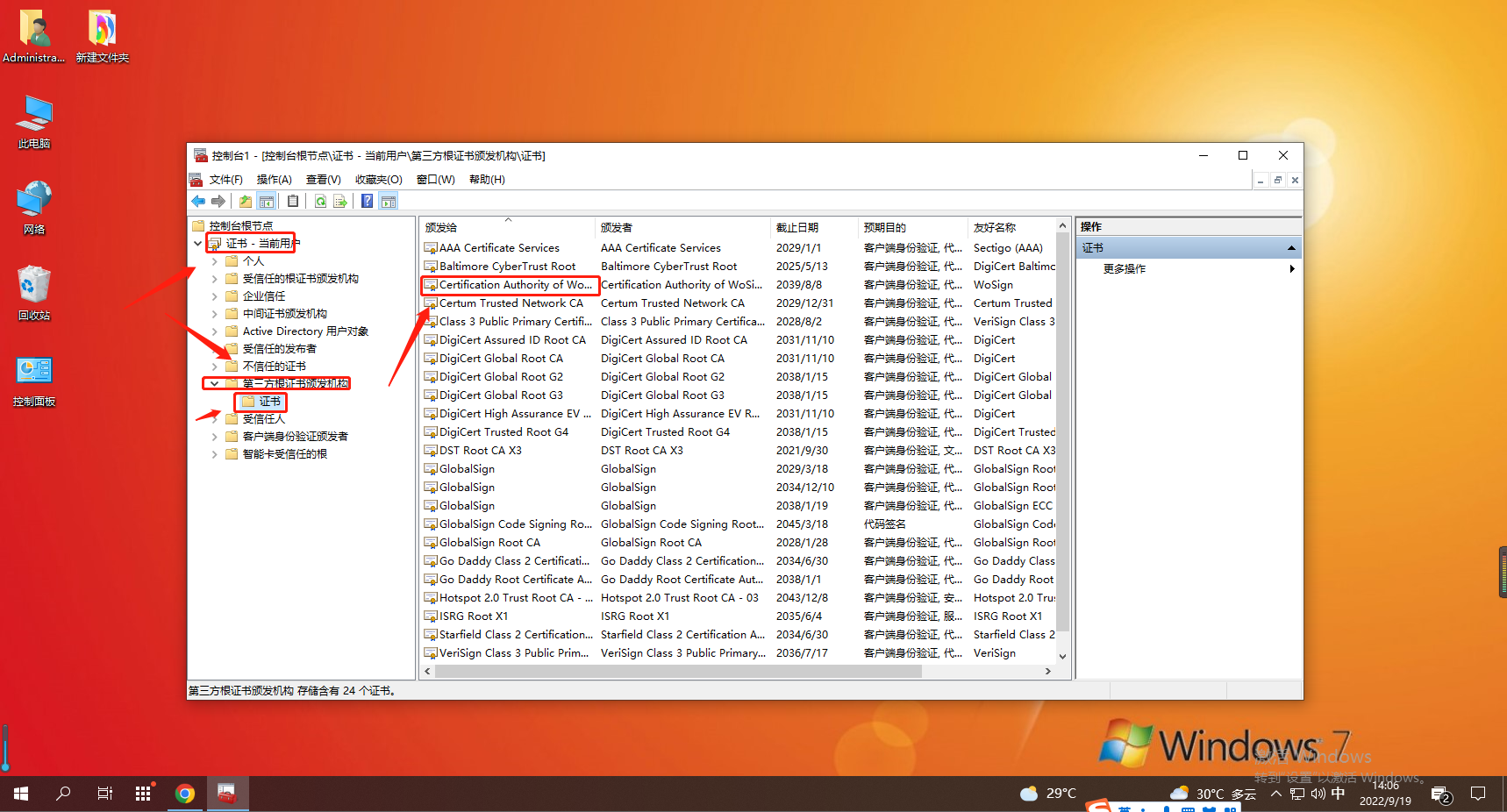The height and width of the screenshot is (812, 1507).
Task: Open the 收藏夹(O) menu
Action: (378, 180)
